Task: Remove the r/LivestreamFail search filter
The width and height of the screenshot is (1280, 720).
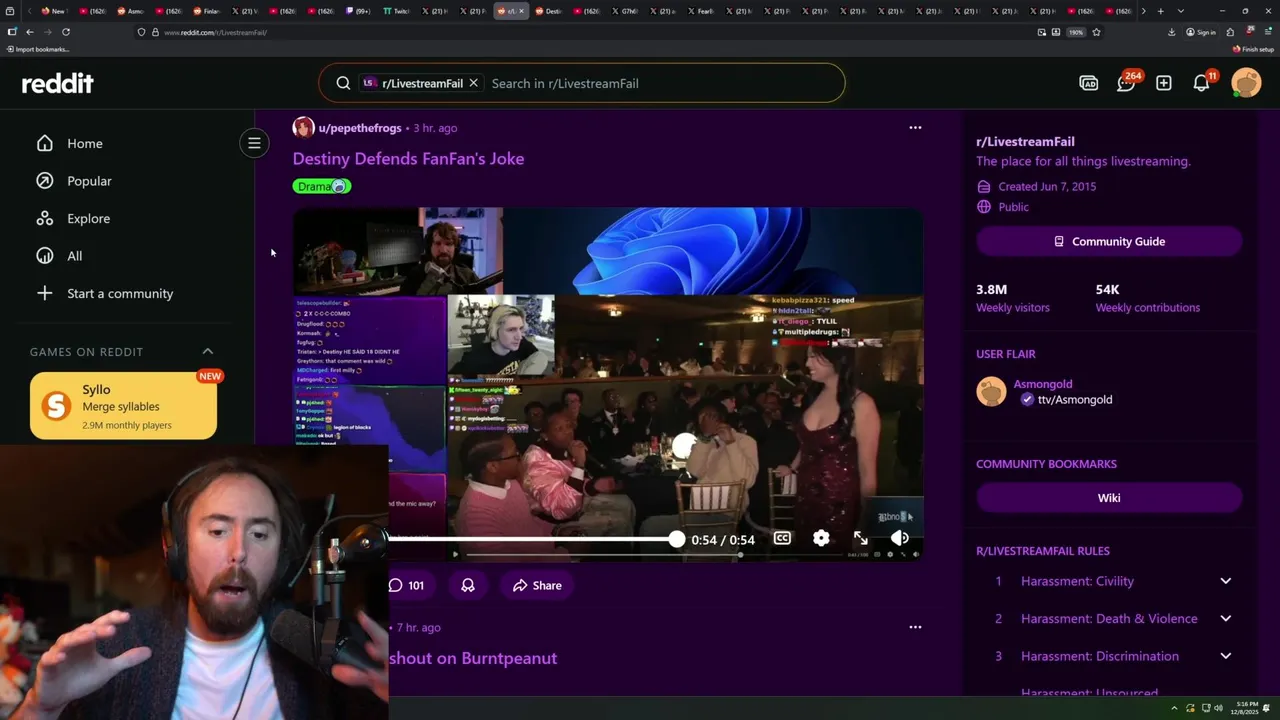Action: pyautogui.click(x=474, y=83)
